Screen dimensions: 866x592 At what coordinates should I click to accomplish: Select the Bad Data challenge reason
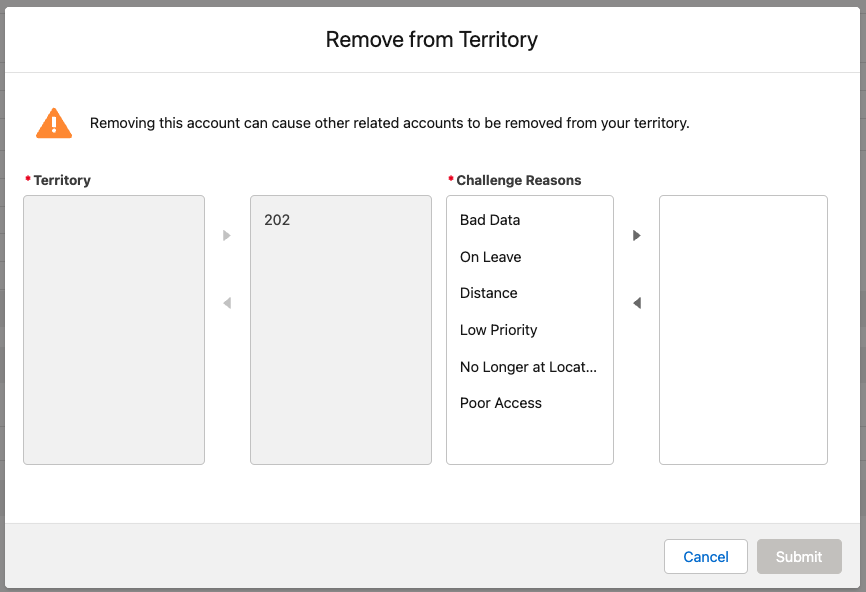click(x=490, y=220)
